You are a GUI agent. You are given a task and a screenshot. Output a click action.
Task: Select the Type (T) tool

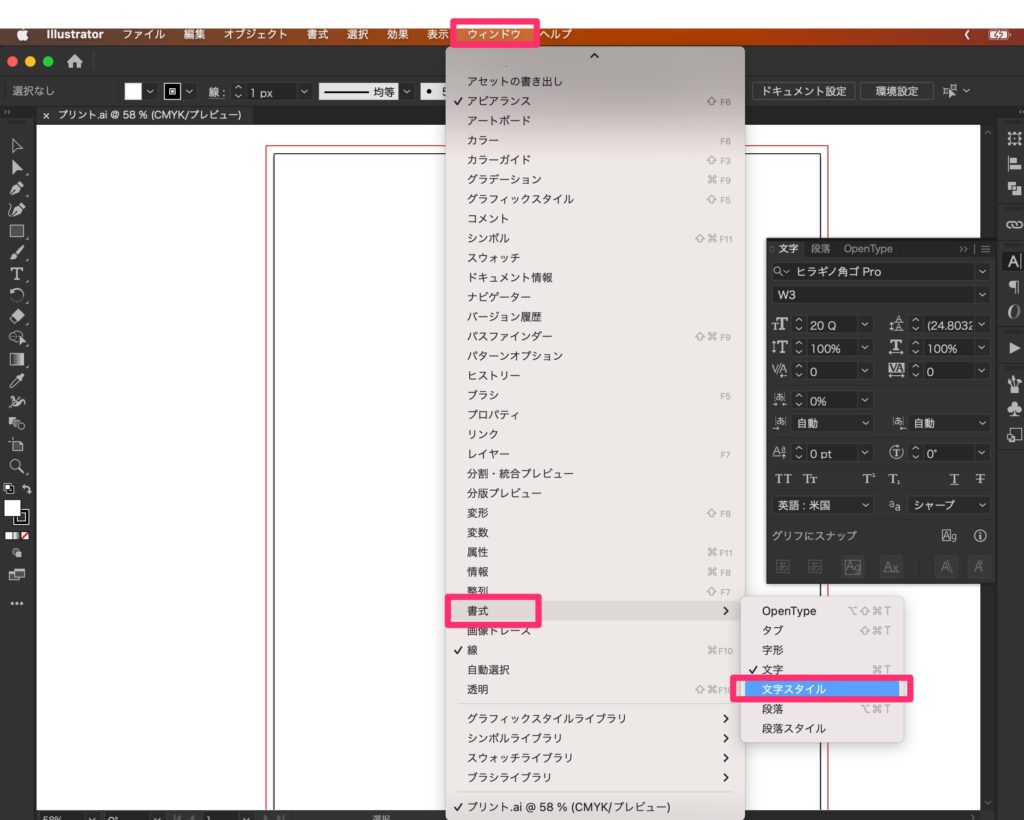(17, 274)
